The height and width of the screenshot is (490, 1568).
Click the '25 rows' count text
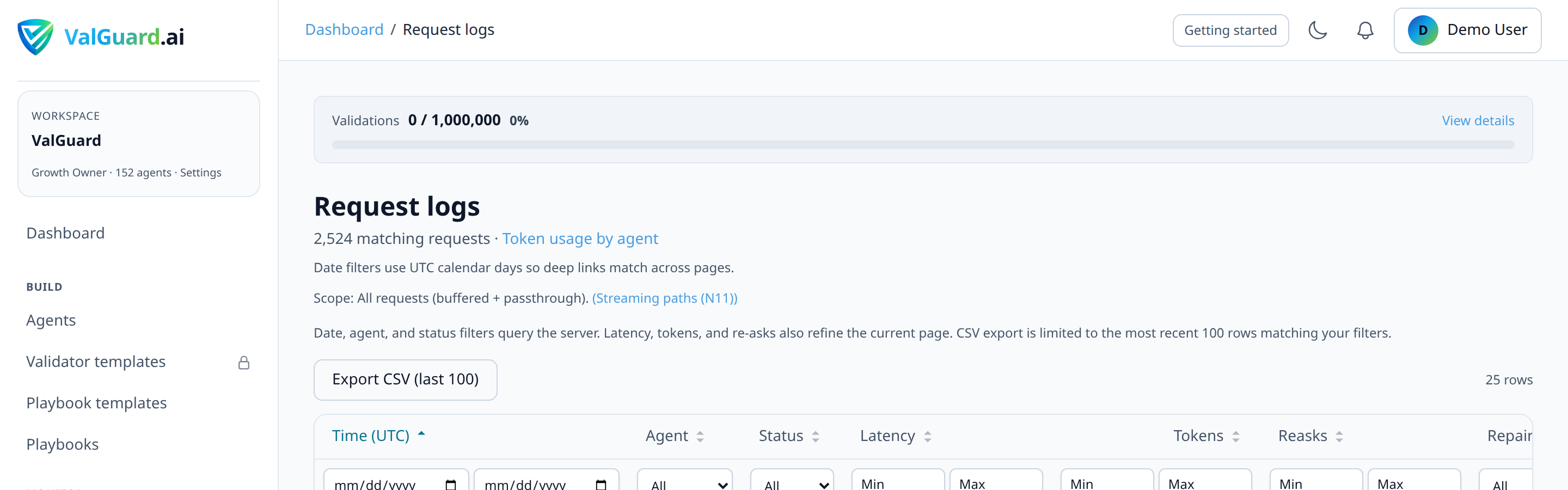1508,380
